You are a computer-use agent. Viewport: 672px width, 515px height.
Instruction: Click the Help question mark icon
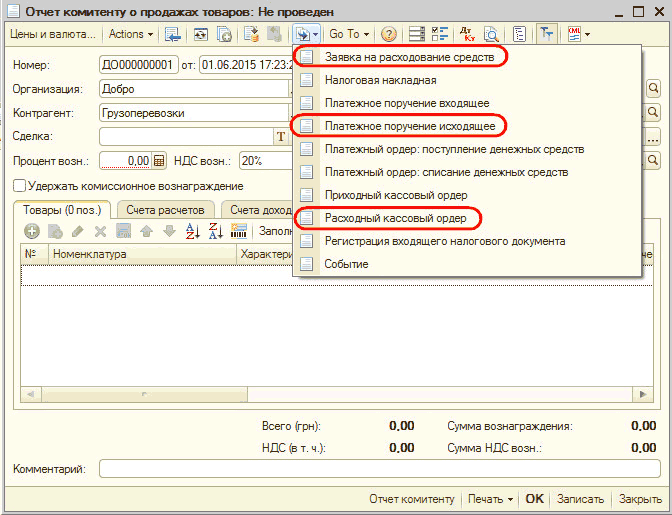click(x=389, y=34)
